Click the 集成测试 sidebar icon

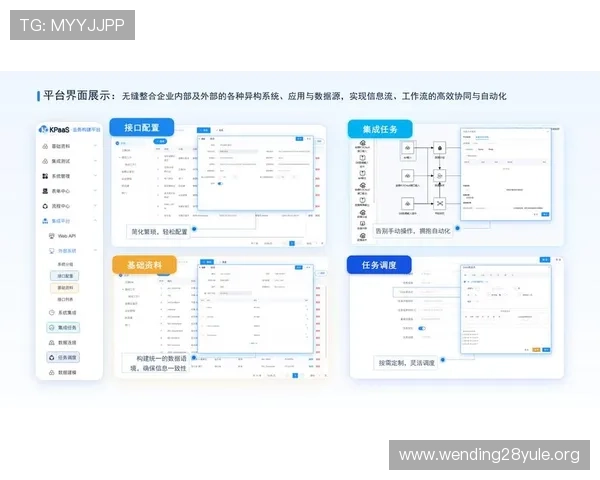(45, 161)
